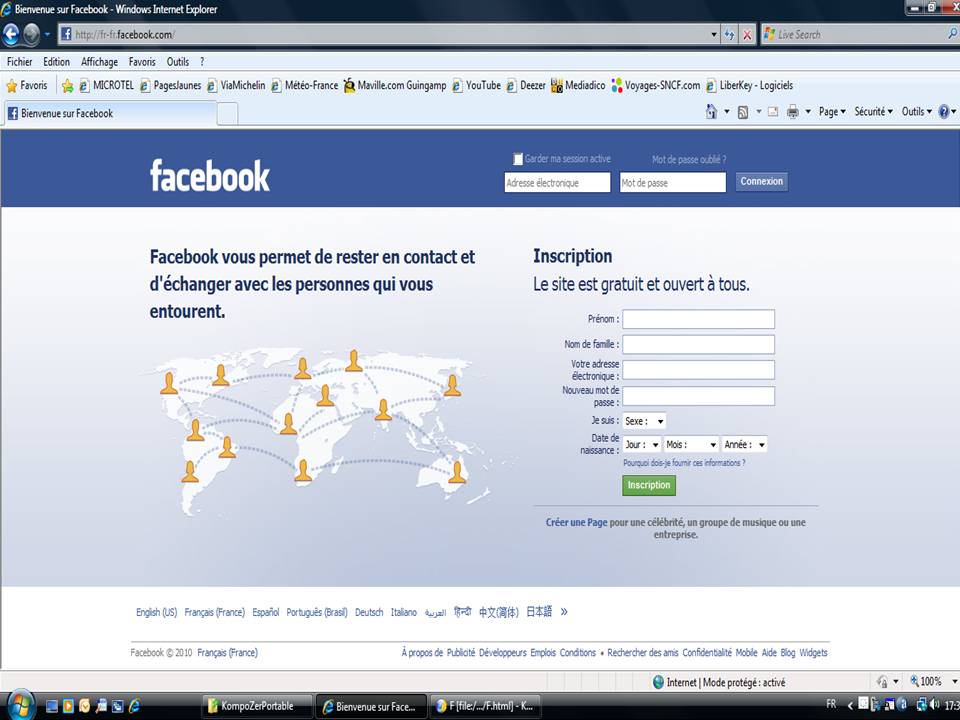Click in the Nom de famille field

coord(699,344)
